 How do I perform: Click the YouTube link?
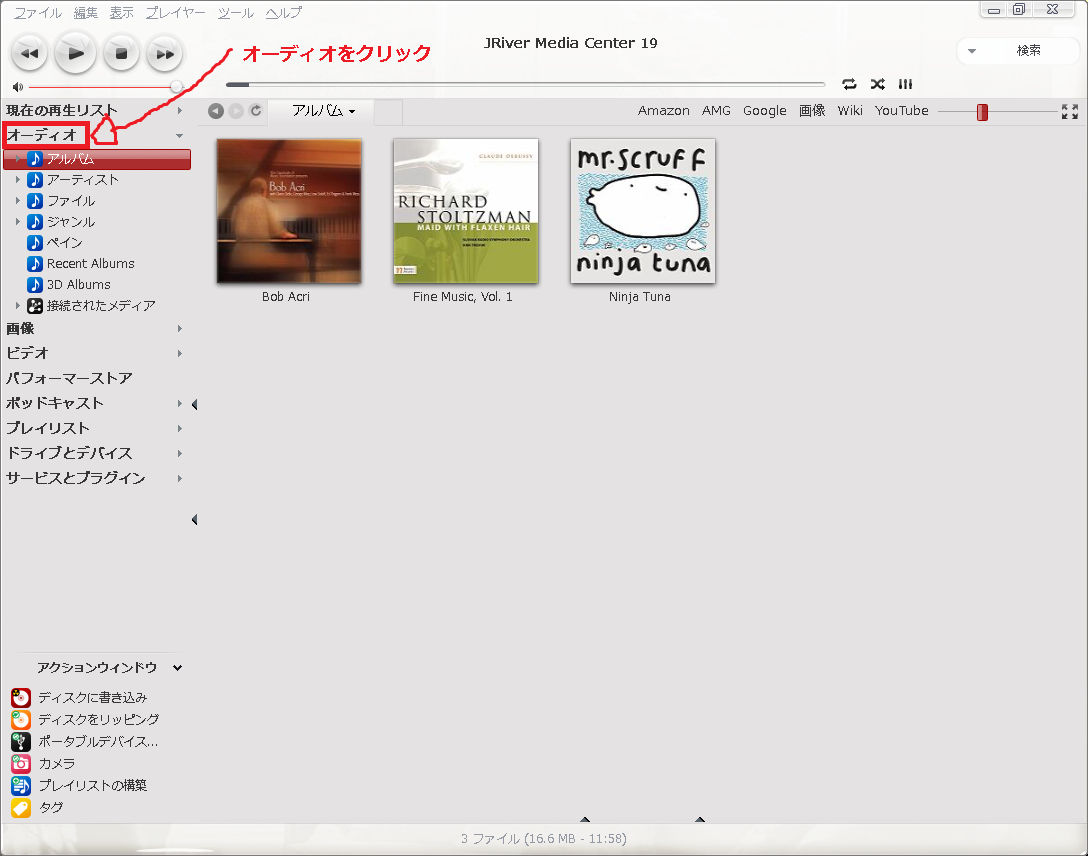(x=901, y=111)
